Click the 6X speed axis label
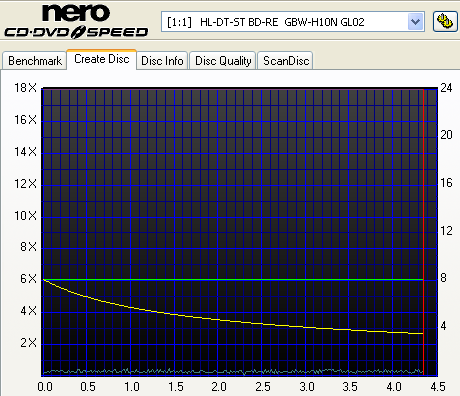The height and width of the screenshot is (396, 460). pyautogui.click(x=28, y=279)
